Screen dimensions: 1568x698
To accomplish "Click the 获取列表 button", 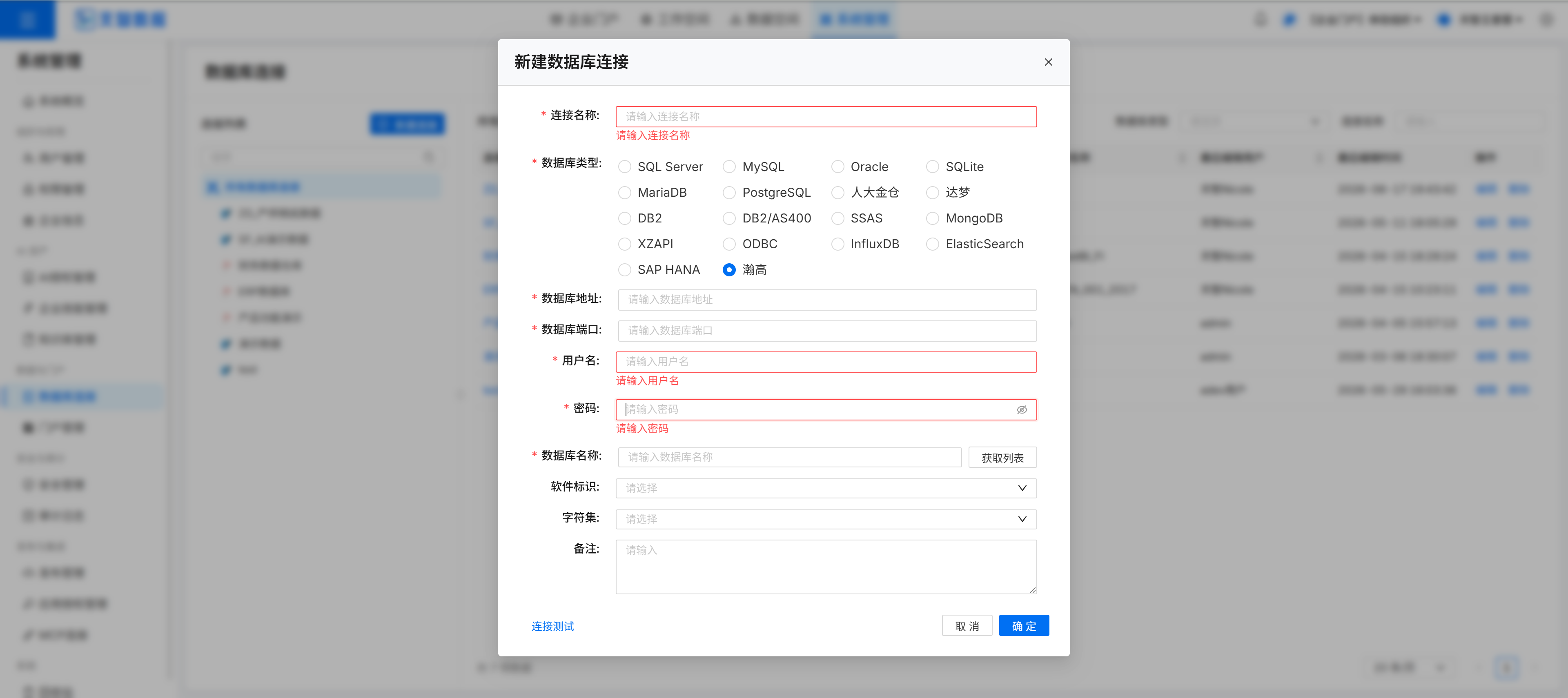I will (1002, 458).
